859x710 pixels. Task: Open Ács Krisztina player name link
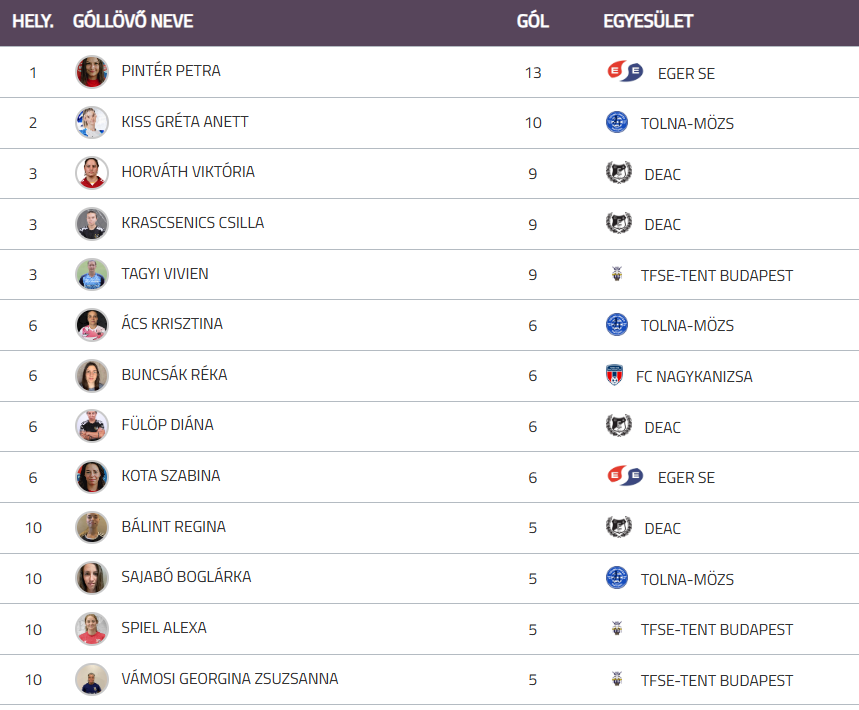pos(172,324)
